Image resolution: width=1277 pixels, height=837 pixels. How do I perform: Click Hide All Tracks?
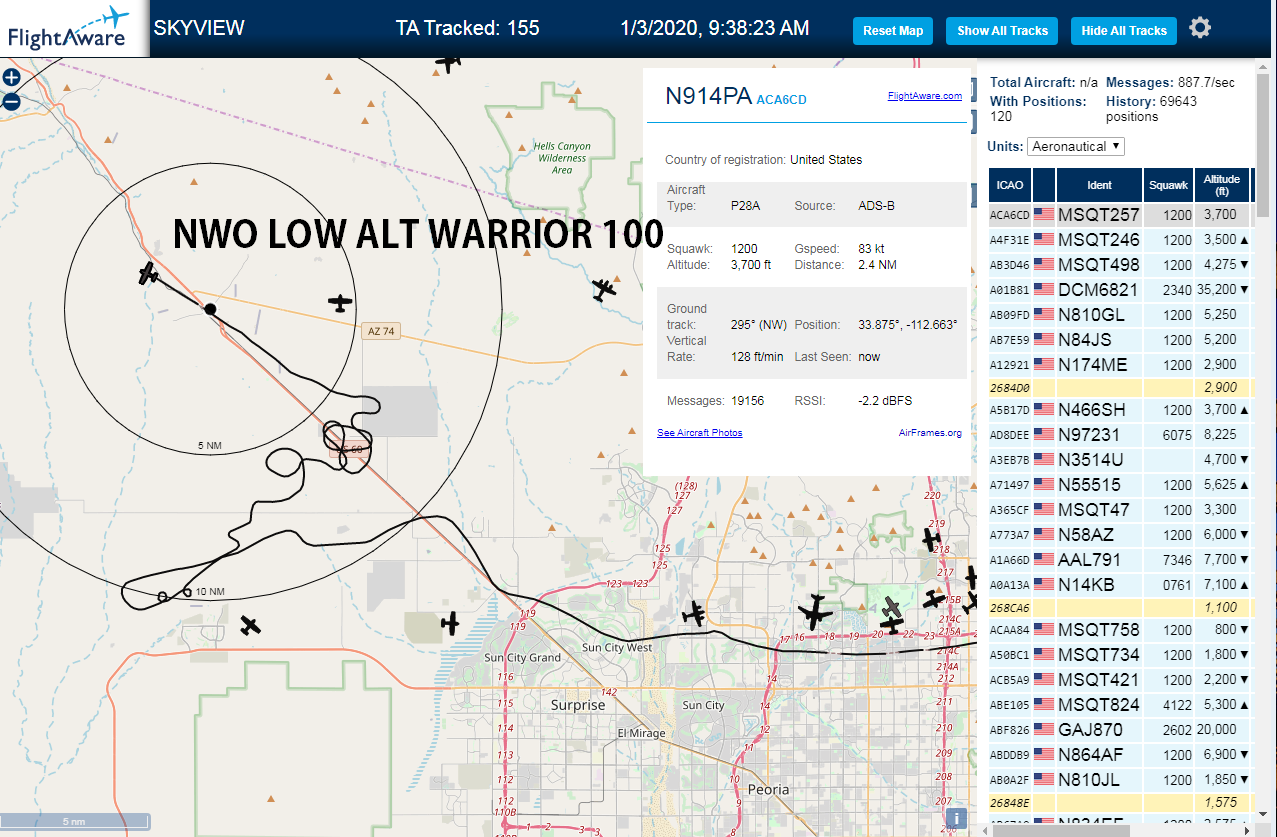[1124, 30]
